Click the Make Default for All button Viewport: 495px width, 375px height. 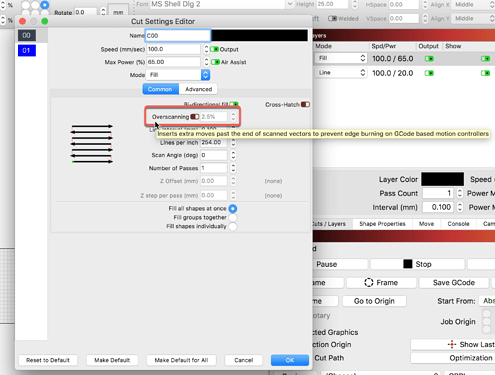coord(181,360)
